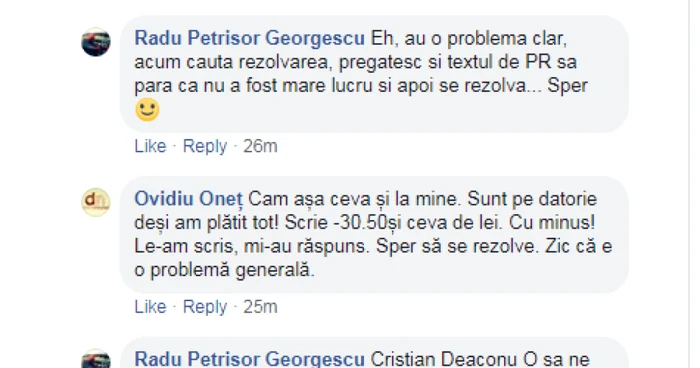This screenshot has width=700, height=368.
Task: Open Radu Petrisor Georgescu's avatar on top comment
Action: coord(96,42)
